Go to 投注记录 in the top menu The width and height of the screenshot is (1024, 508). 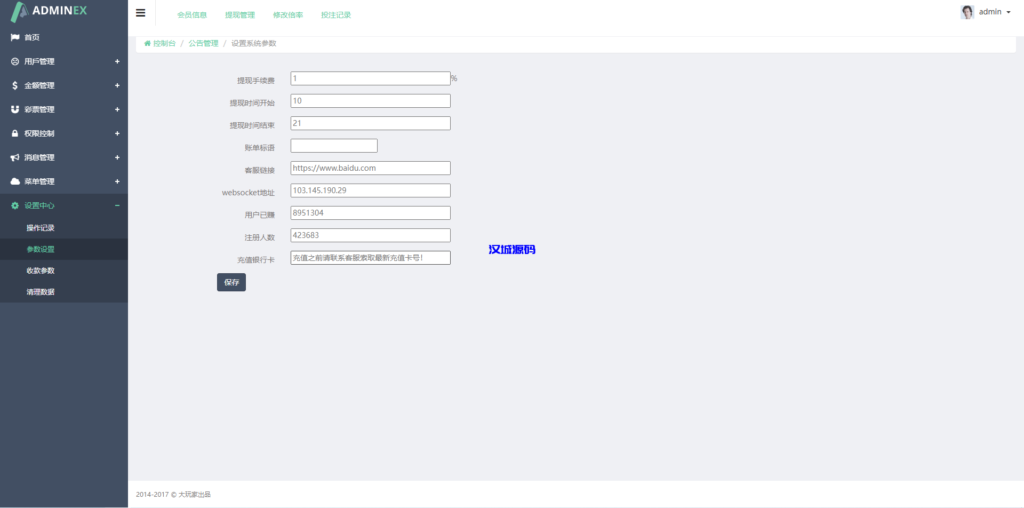335,15
